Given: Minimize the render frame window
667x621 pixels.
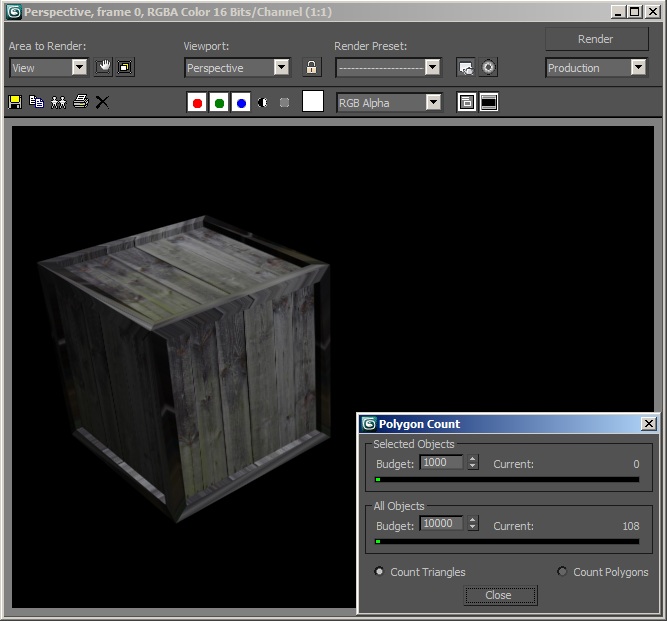Looking at the screenshot, I should pyautogui.click(x=619, y=11).
